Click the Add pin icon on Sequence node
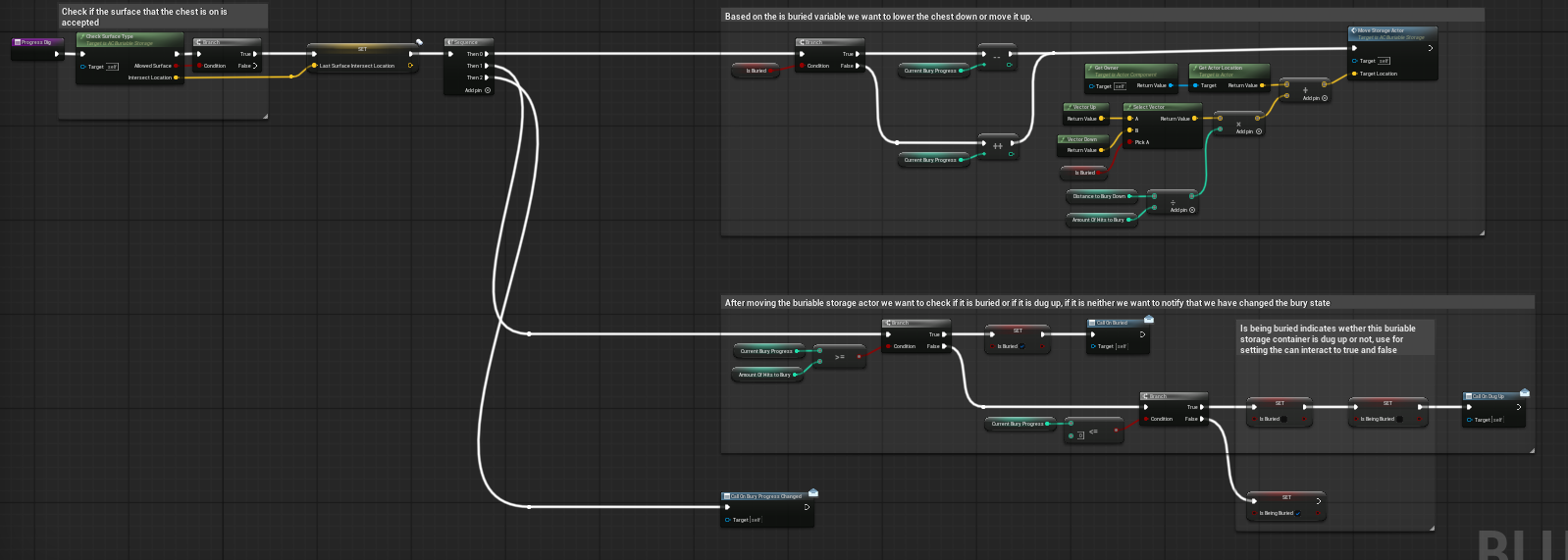This screenshot has height=560, width=1568. (488, 90)
